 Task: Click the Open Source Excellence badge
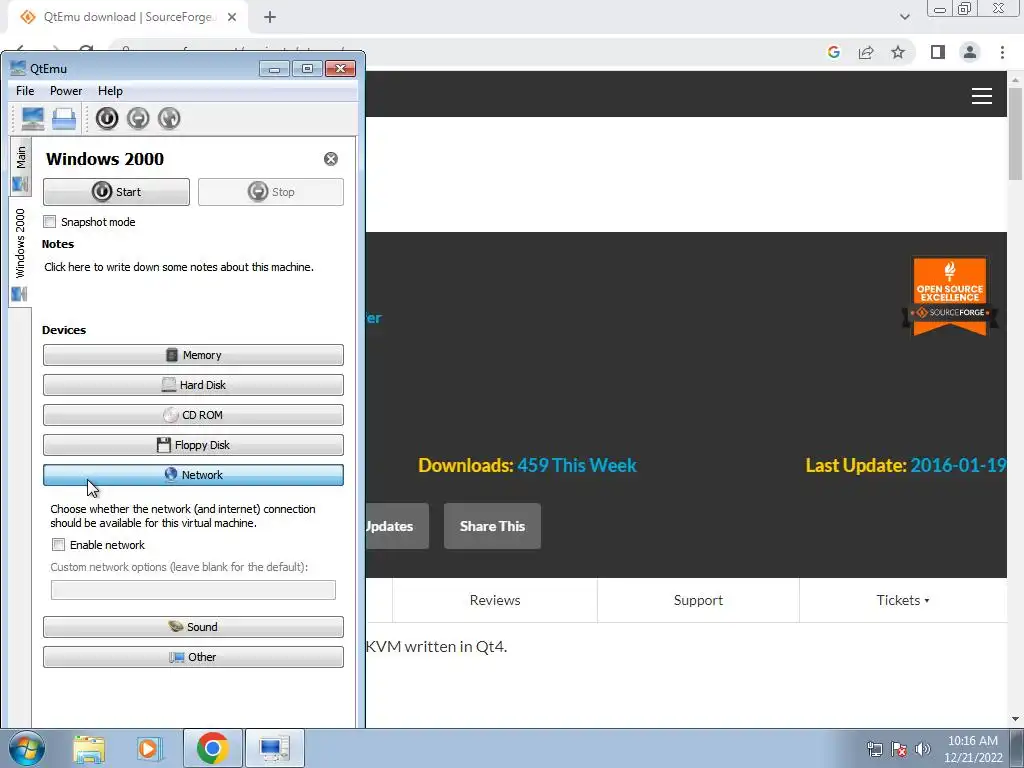[x=950, y=295]
